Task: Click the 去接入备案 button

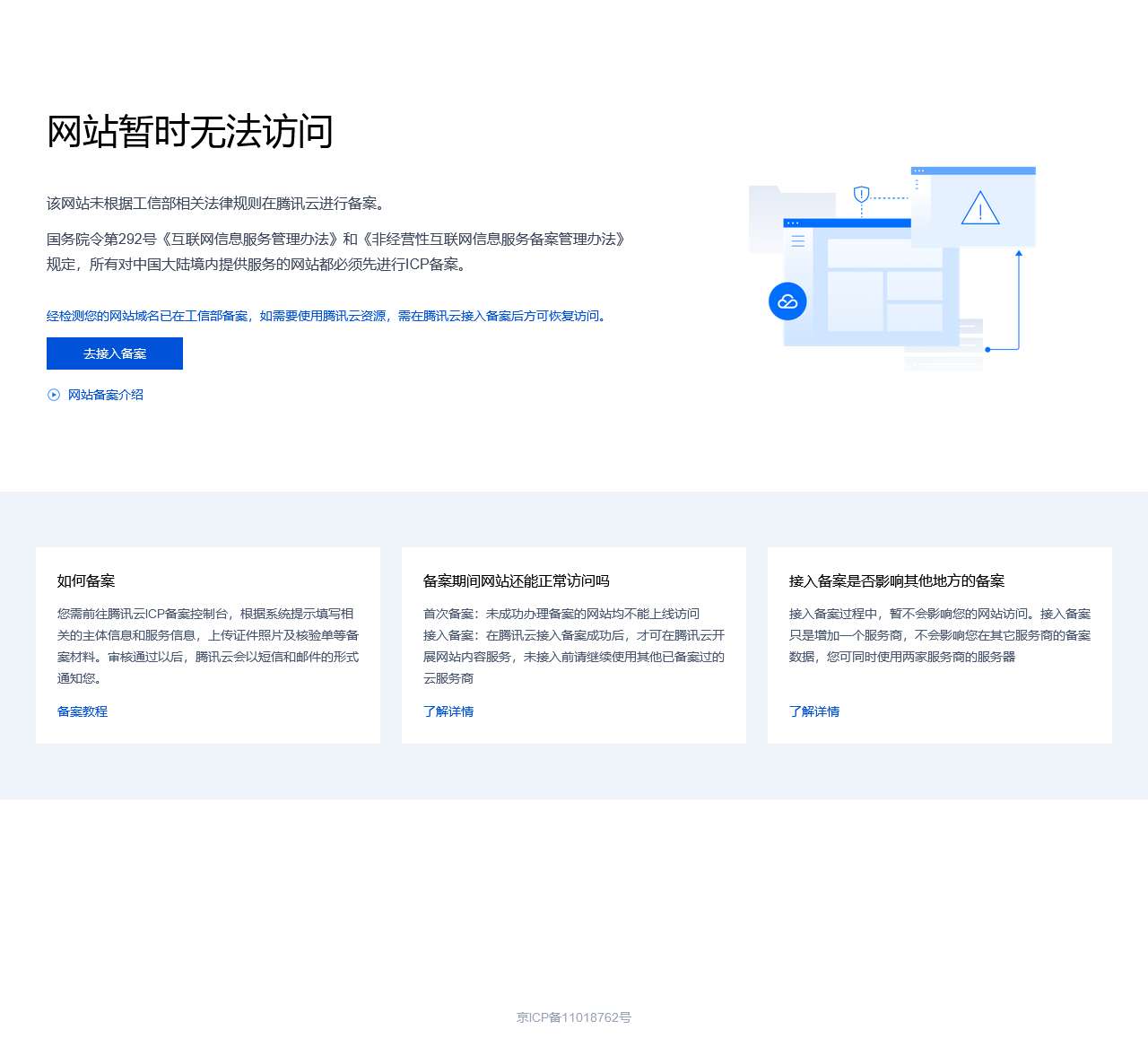Action: 115,353
